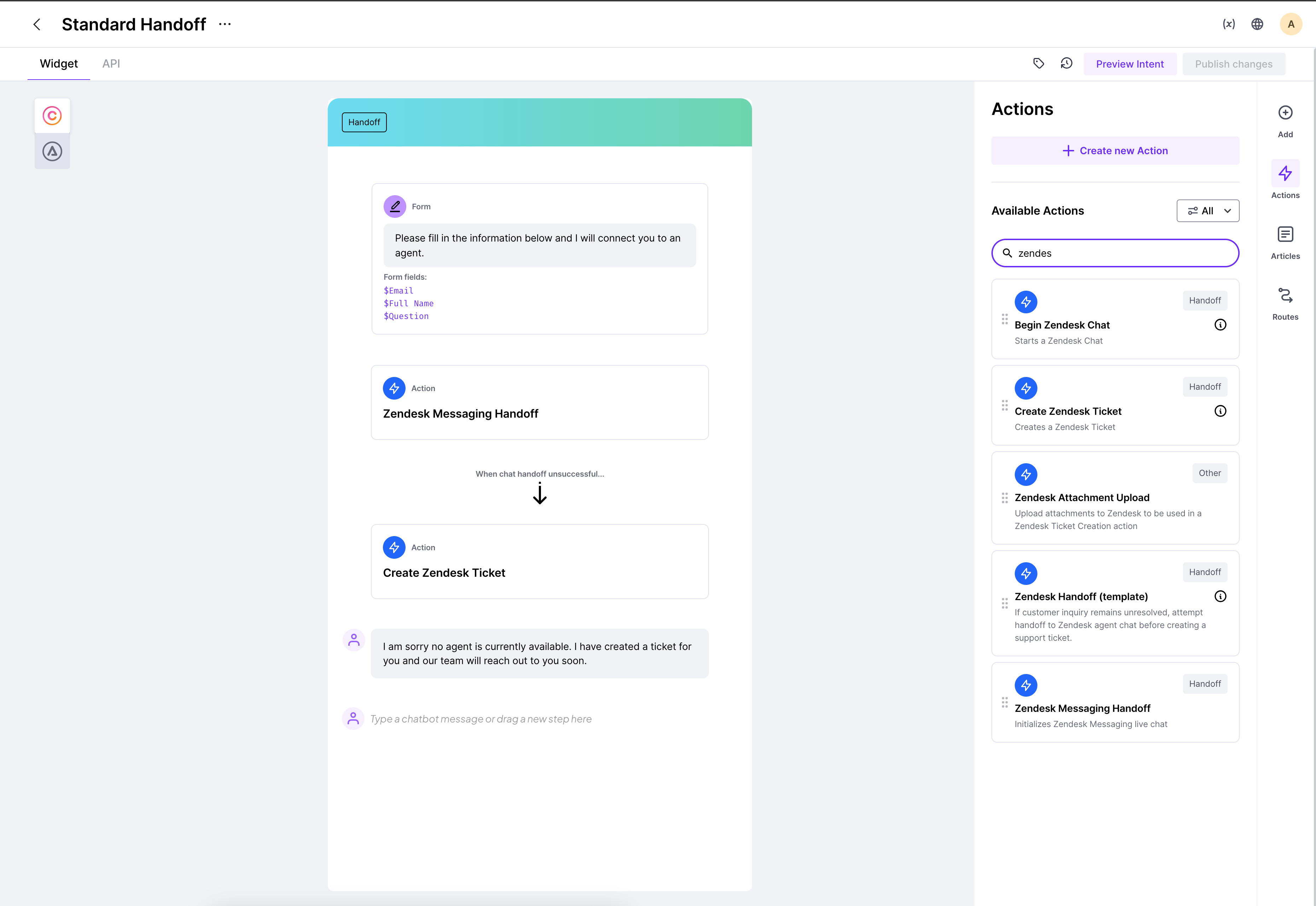The height and width of the screenshot is (906, 1316).
Task: Select the Begin Zendesk Chat action card
Action: 1114,319
